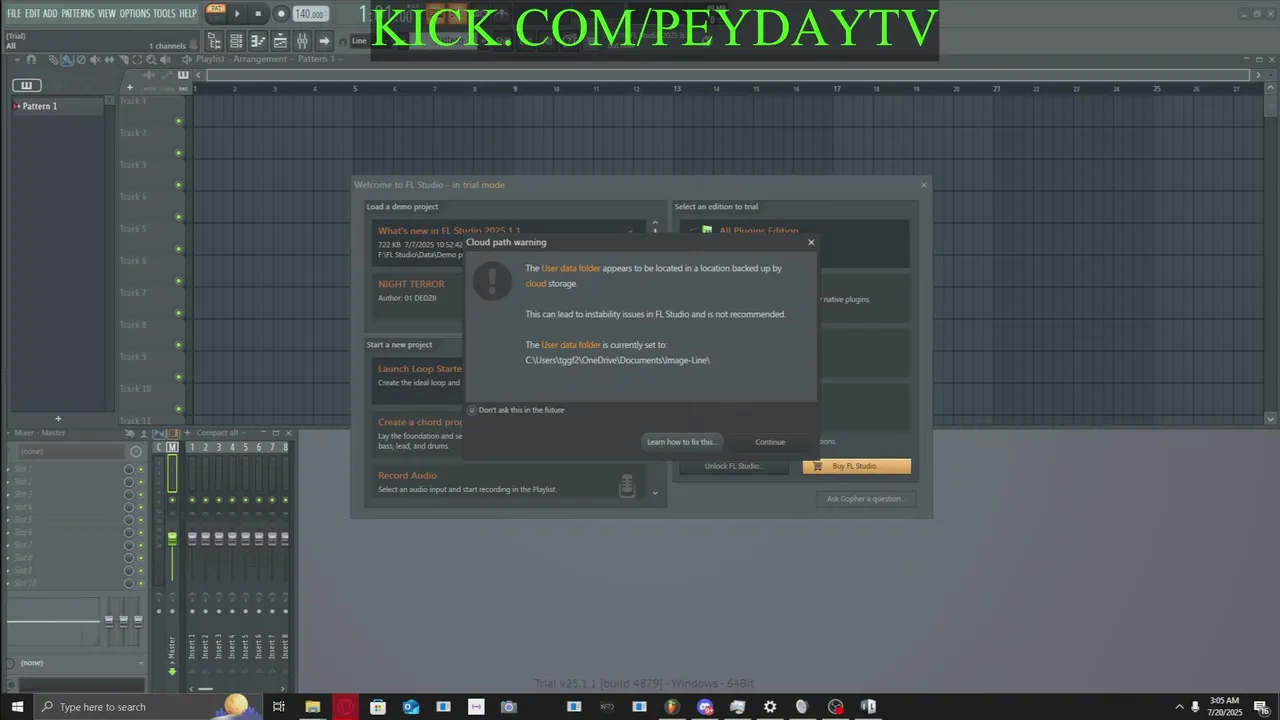The image size is (1280, 720).
Task: Click the Record Audio option
Action: 509,482
